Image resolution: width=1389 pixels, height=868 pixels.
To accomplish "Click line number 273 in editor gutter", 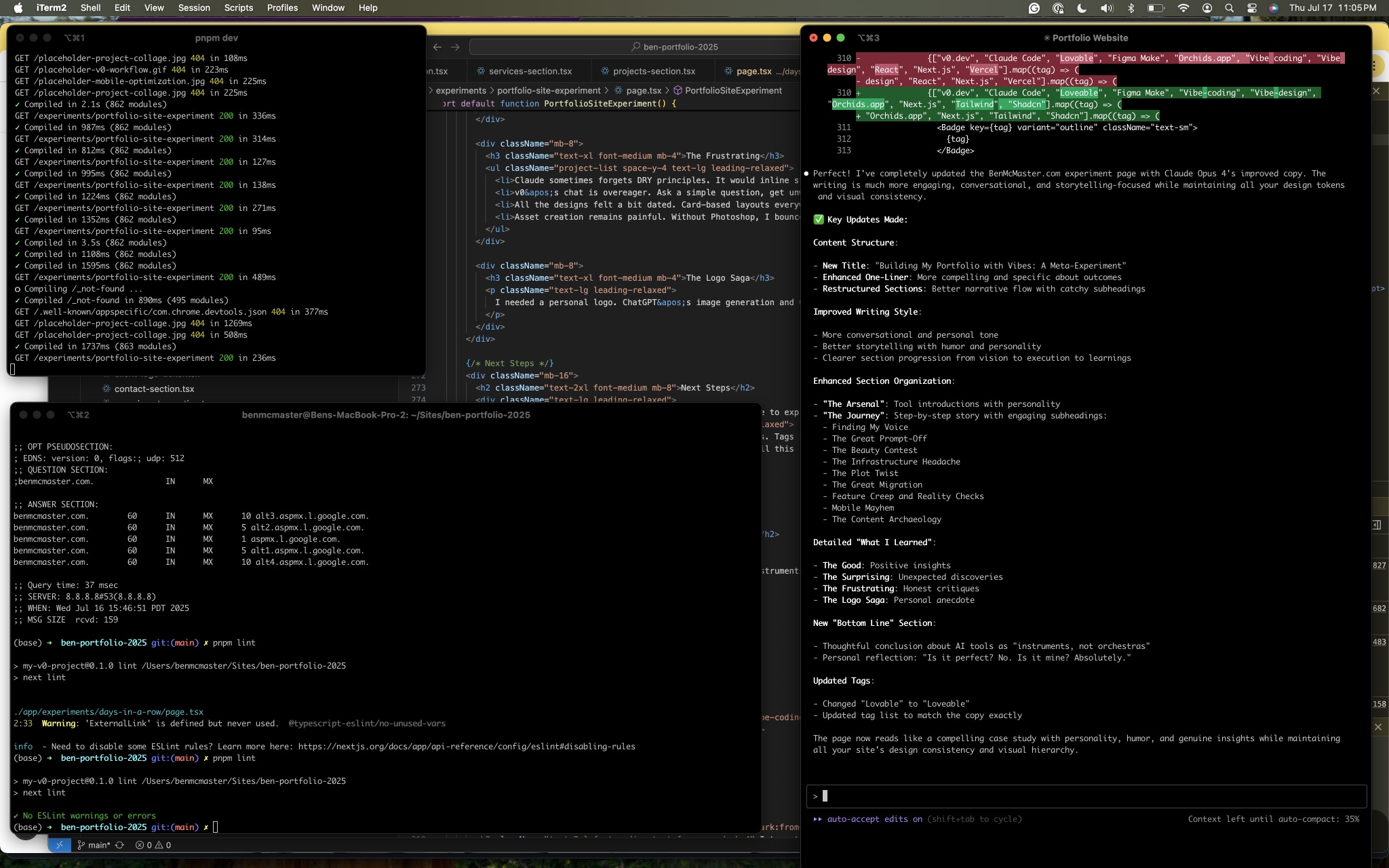I will [418, 388].
